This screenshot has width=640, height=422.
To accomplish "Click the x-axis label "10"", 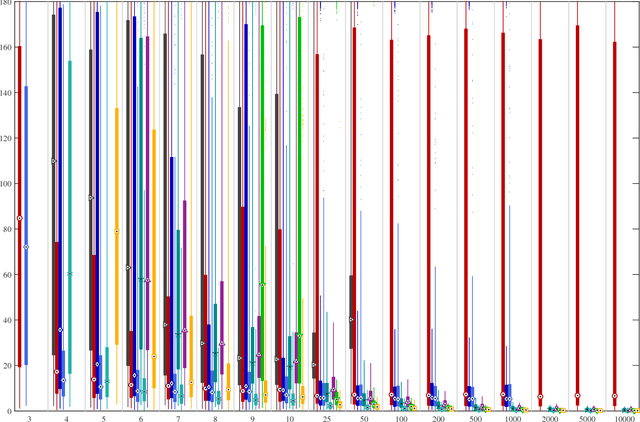I will coord(290,419).
